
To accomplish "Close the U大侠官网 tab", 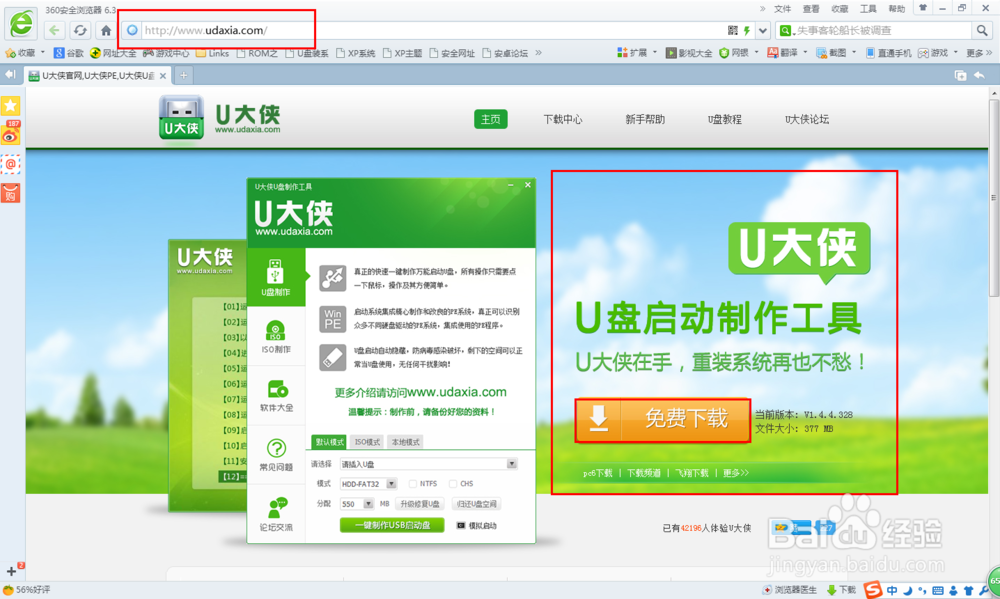I will [x=163, y=75].
